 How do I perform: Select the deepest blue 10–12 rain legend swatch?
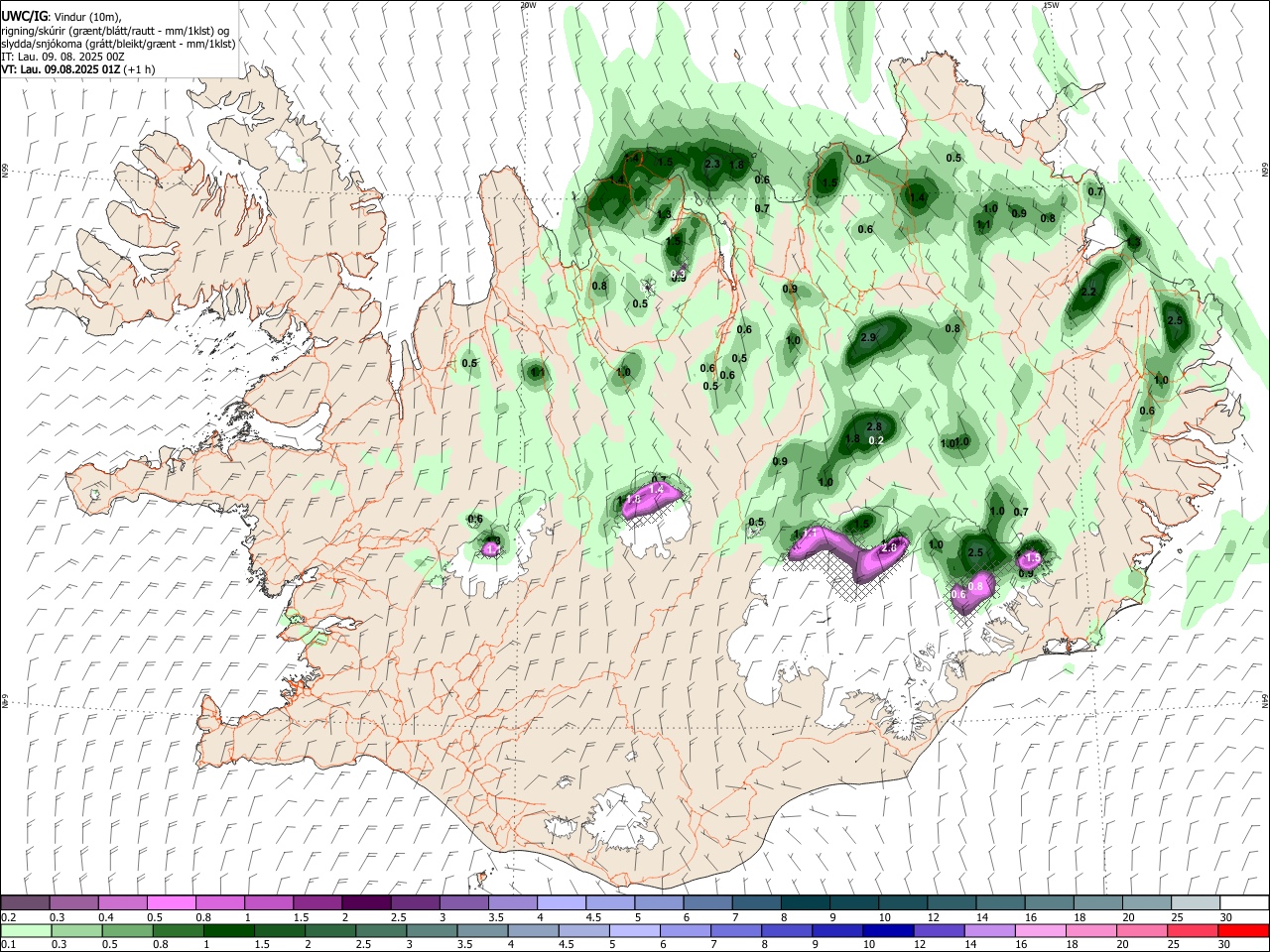(888, 930)
